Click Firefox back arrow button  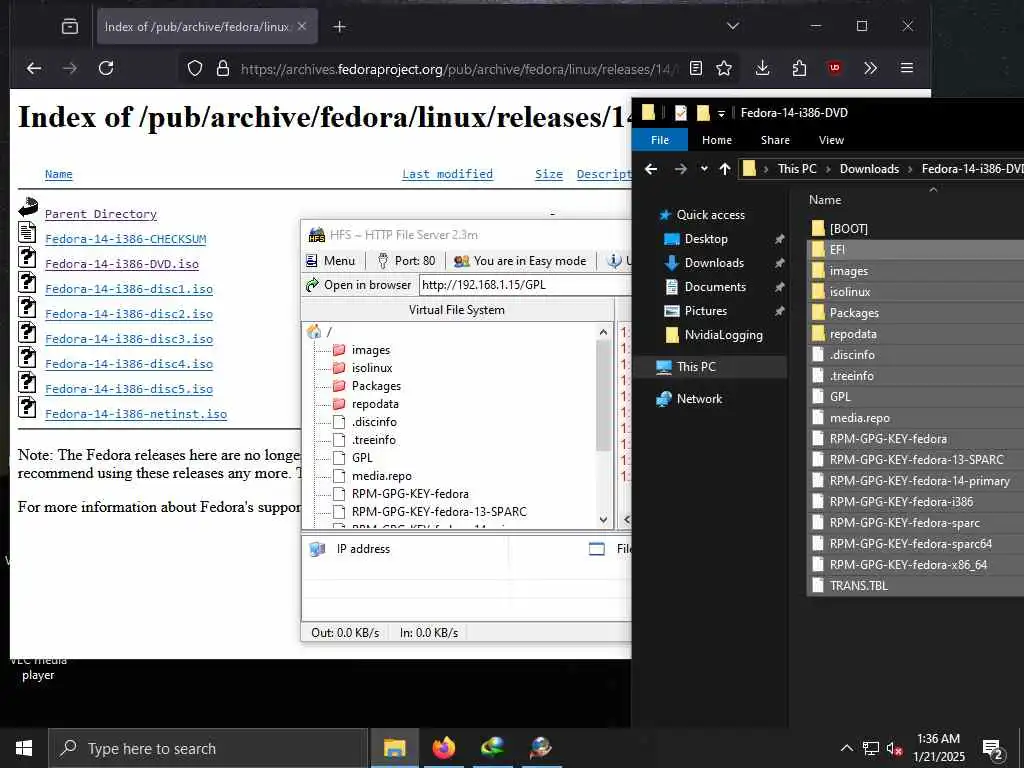pos(34,68)
